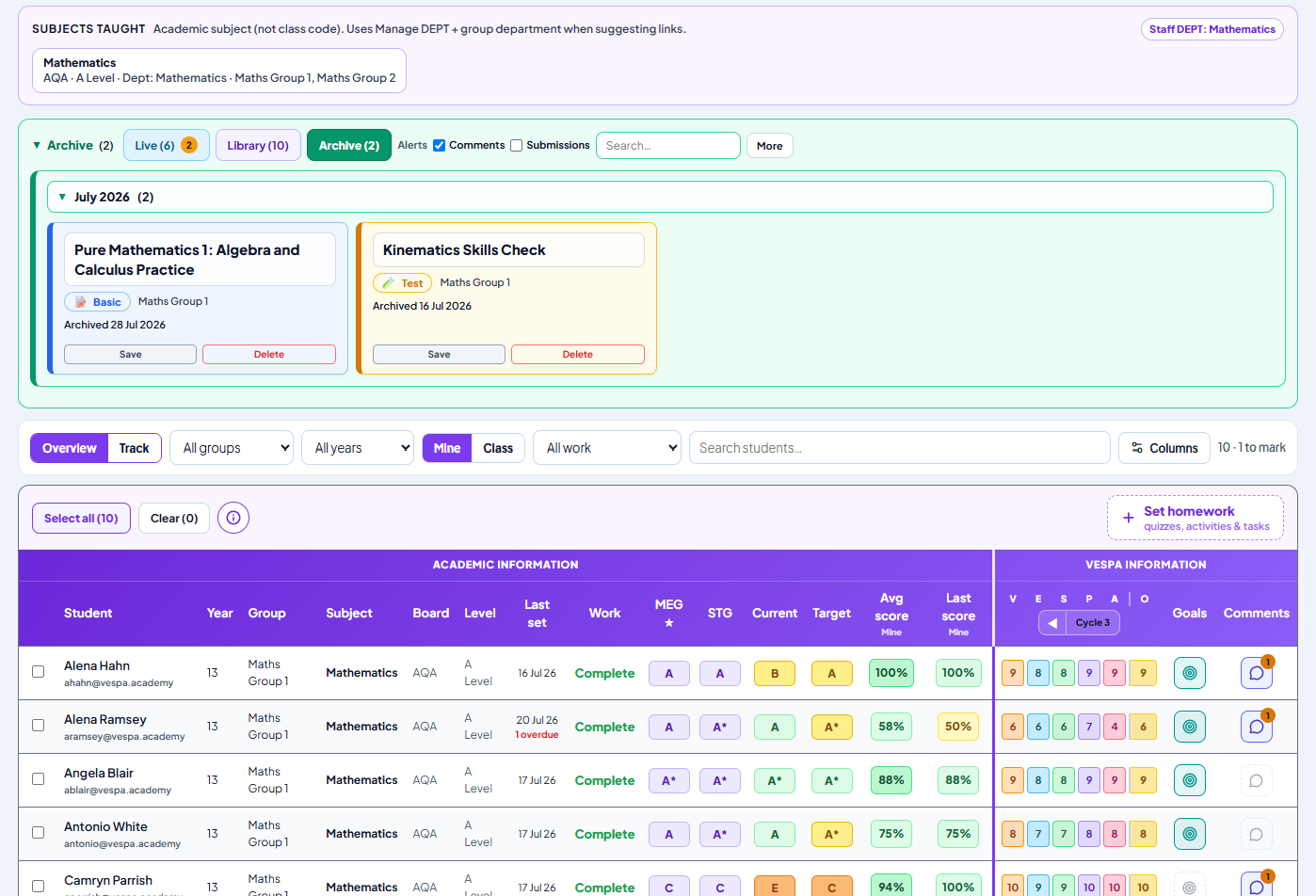This screenshot has height=896, width=1316.
Task: Click the info circle icon beside Clear
Action: (x=233, y=518)
